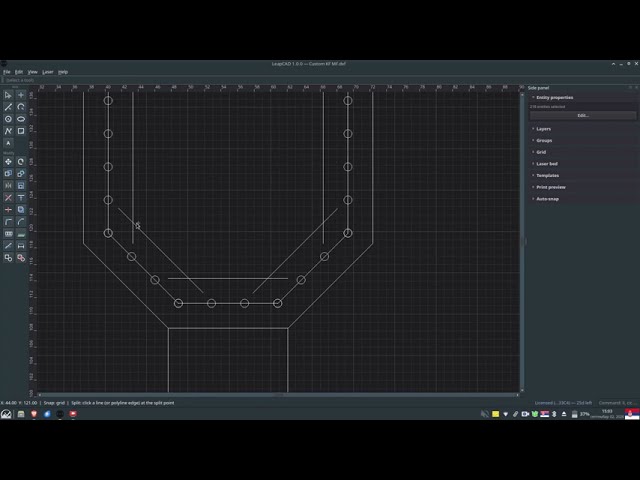Select the array tool with boxed segments
Image resolution: width=640 pixels, height=480 pixels.
(x=8, y=233)
